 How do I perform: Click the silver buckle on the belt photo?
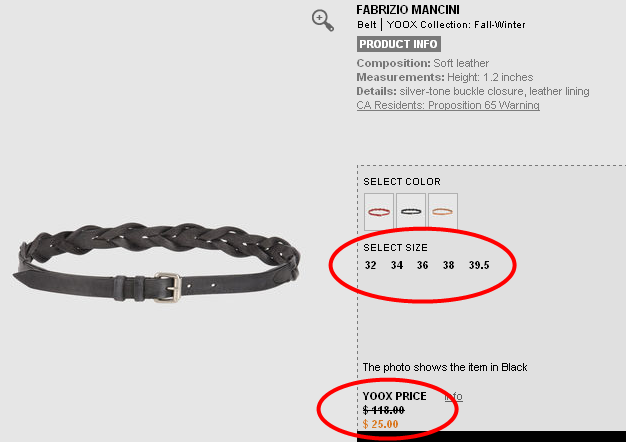(168, 287)
